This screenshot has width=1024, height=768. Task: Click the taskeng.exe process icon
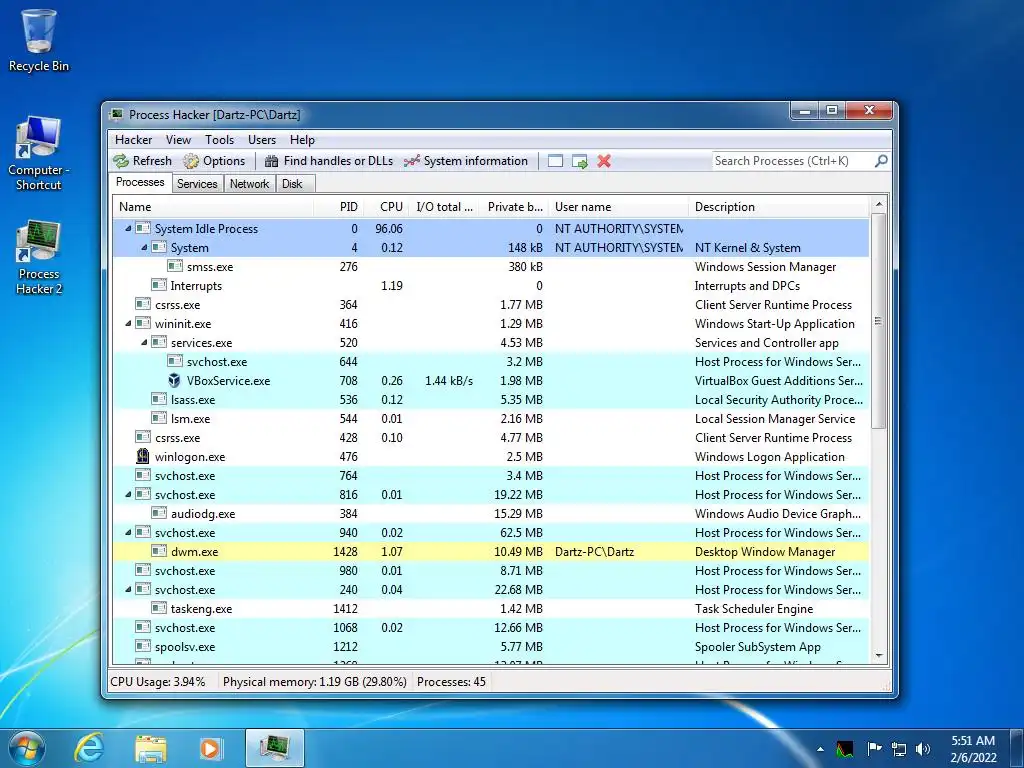(x=159, y=608)
